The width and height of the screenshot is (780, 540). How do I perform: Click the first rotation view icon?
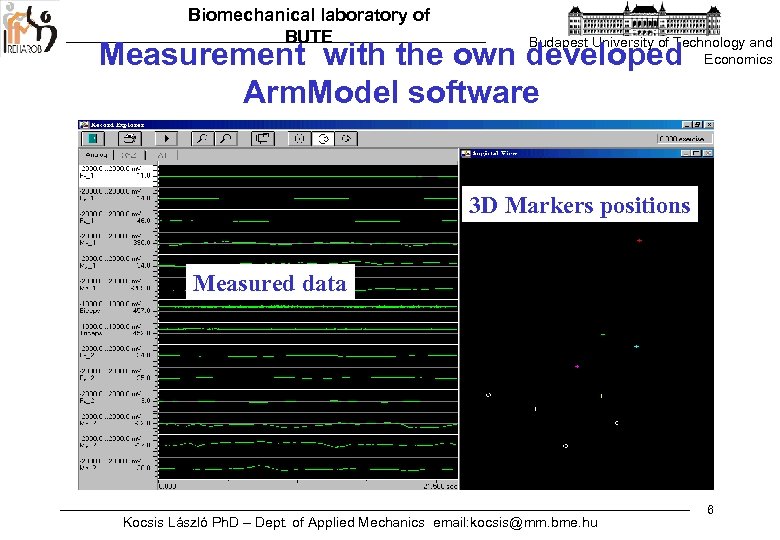299,139
